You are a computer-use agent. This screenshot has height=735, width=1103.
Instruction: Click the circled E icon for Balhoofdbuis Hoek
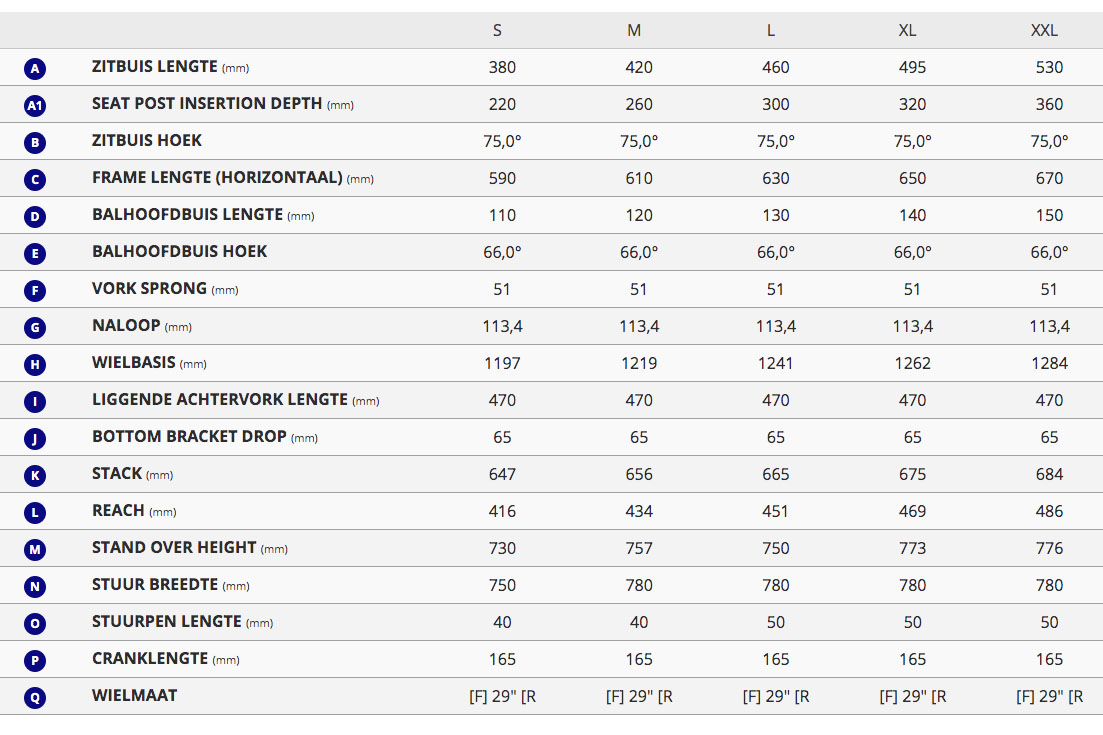(35, 253)
